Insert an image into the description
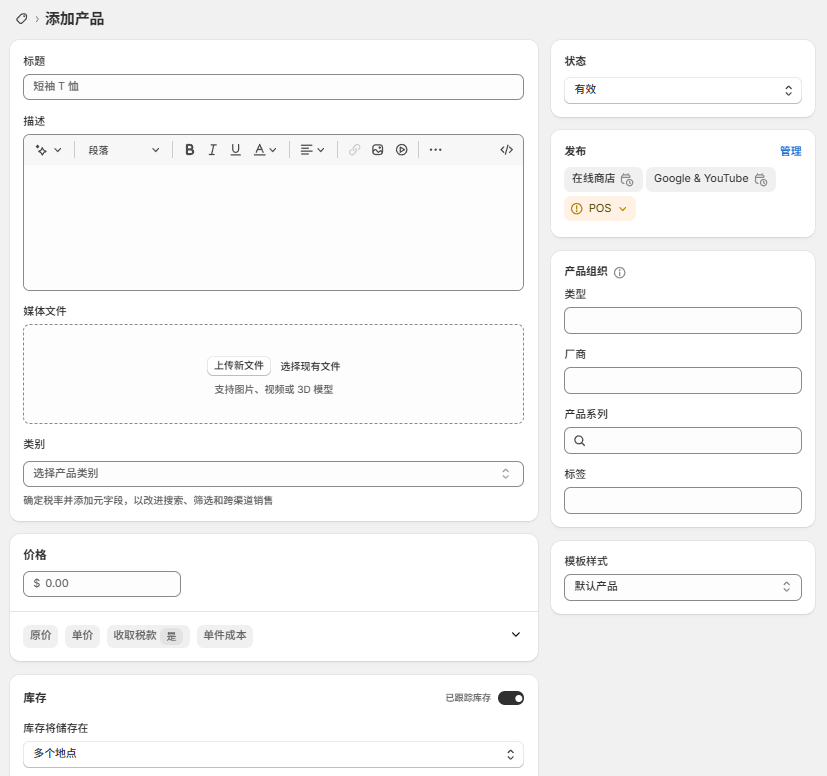The height and width of the screenshot is (776, 827). [x=377, y=149]
